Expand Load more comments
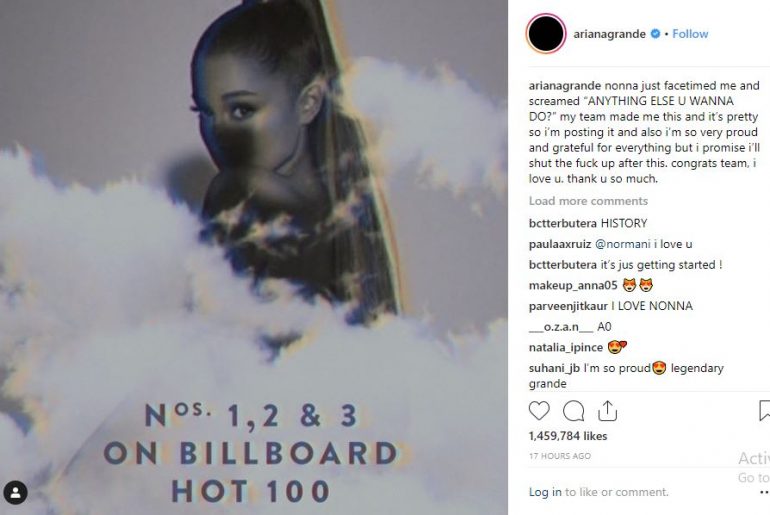Screen dimensions: 770x515 (x=588, y=201)
